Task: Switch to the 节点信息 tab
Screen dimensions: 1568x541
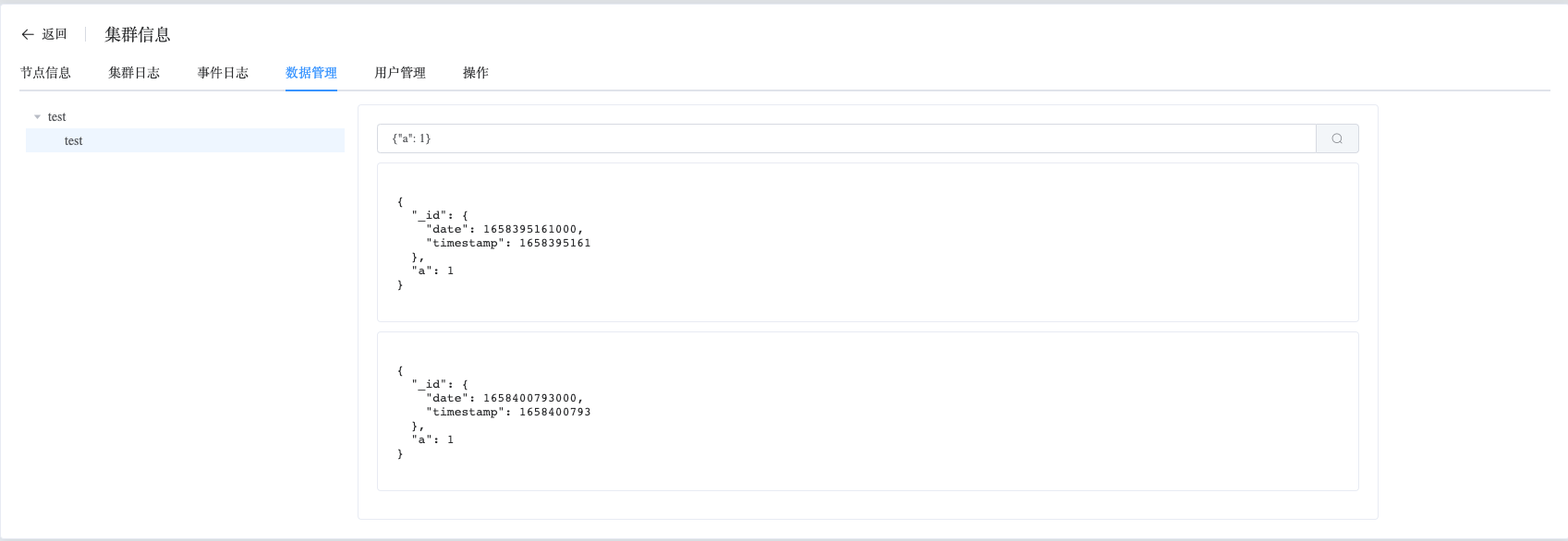Action: click(x=45, y=73)
